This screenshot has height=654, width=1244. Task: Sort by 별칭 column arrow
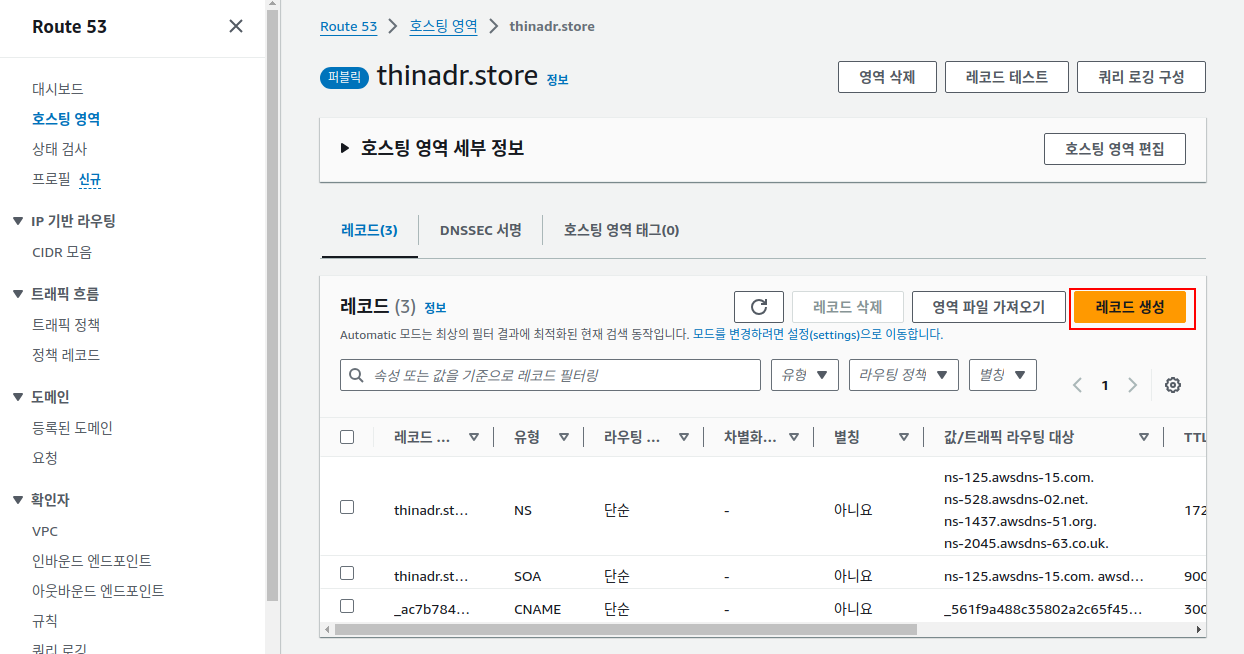point(904,437)
